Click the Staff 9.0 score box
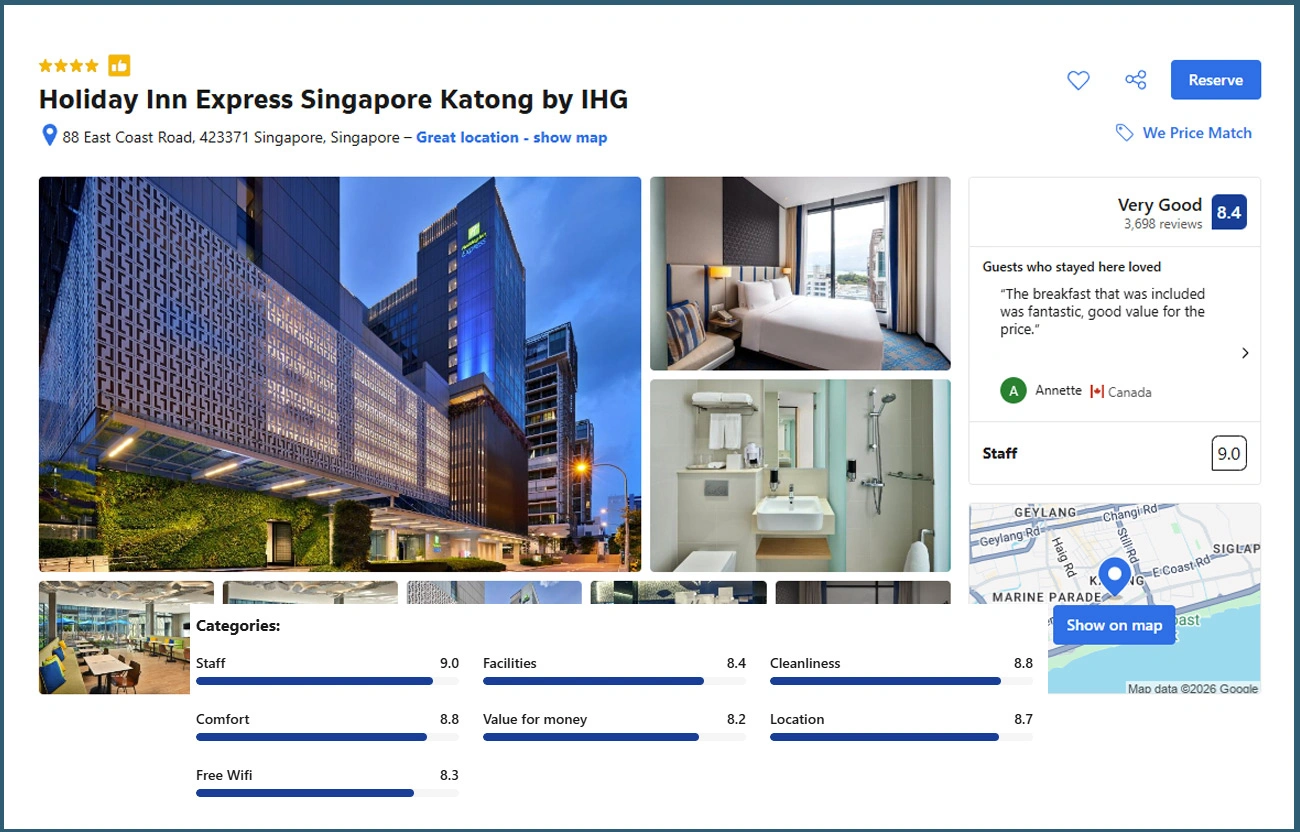The image size is (1300, 832). pos(1228,453)
